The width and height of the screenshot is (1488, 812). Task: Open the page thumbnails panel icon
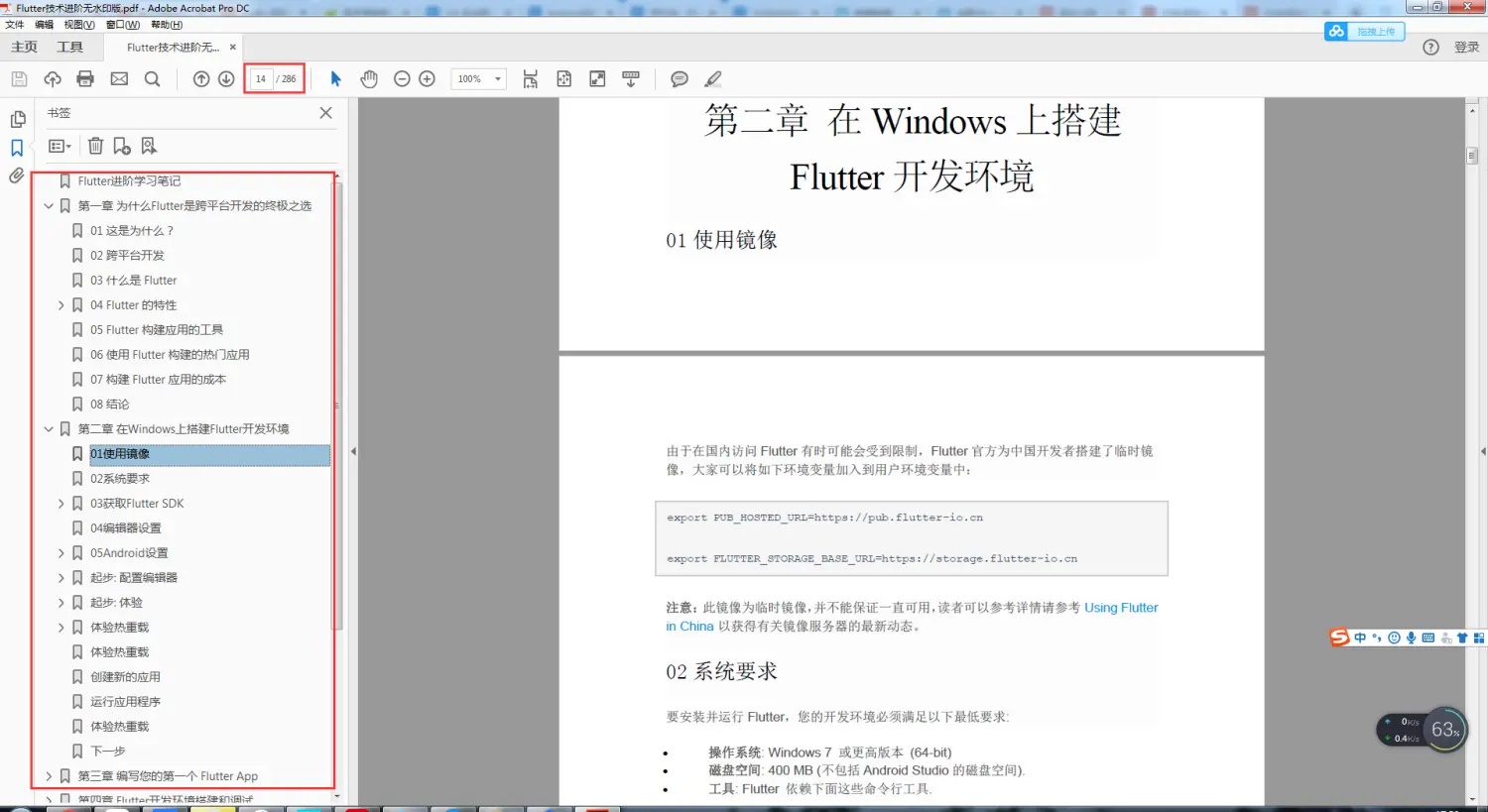point(17,119)
